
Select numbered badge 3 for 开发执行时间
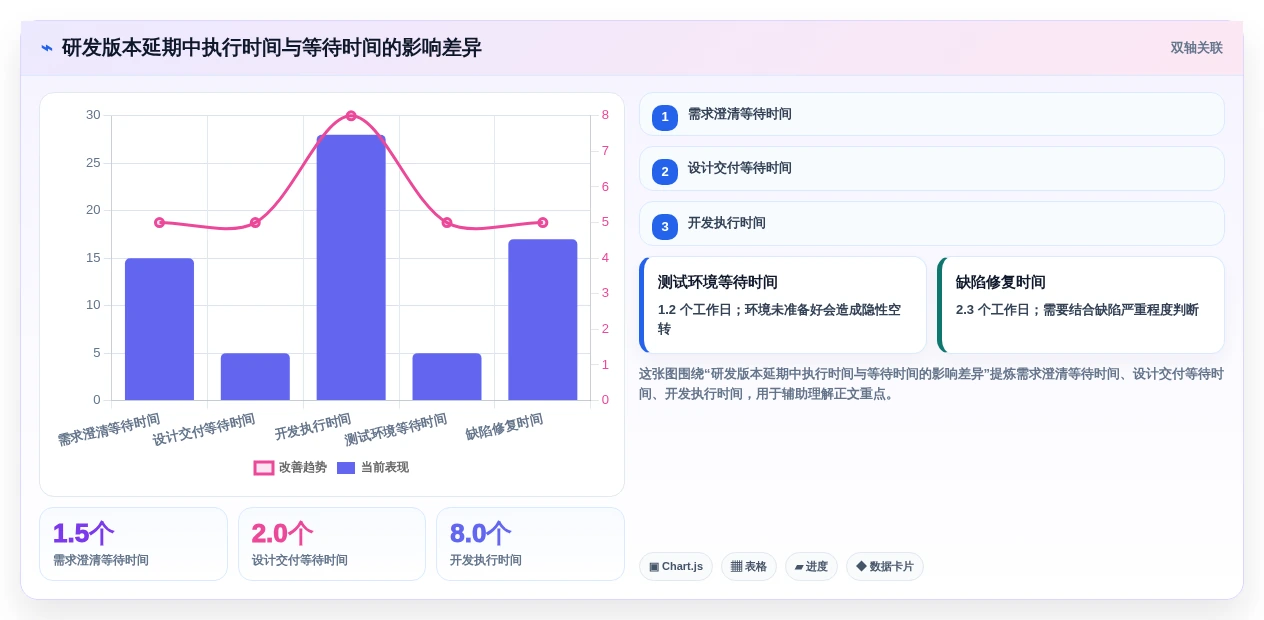[x=665, y=227]
